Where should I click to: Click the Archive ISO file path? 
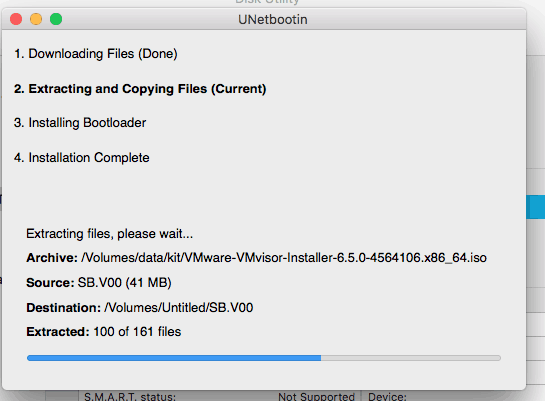click(284, 258)
